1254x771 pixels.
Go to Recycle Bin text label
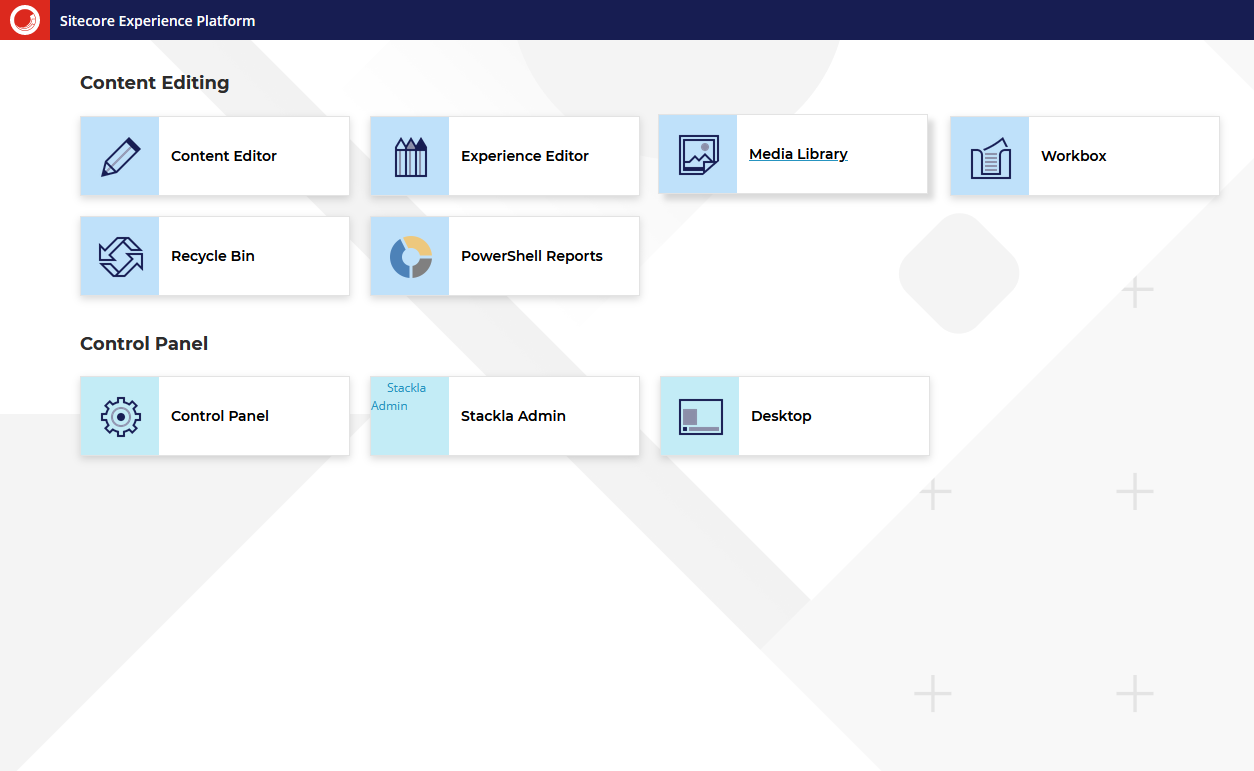click(x=213, y=256)
